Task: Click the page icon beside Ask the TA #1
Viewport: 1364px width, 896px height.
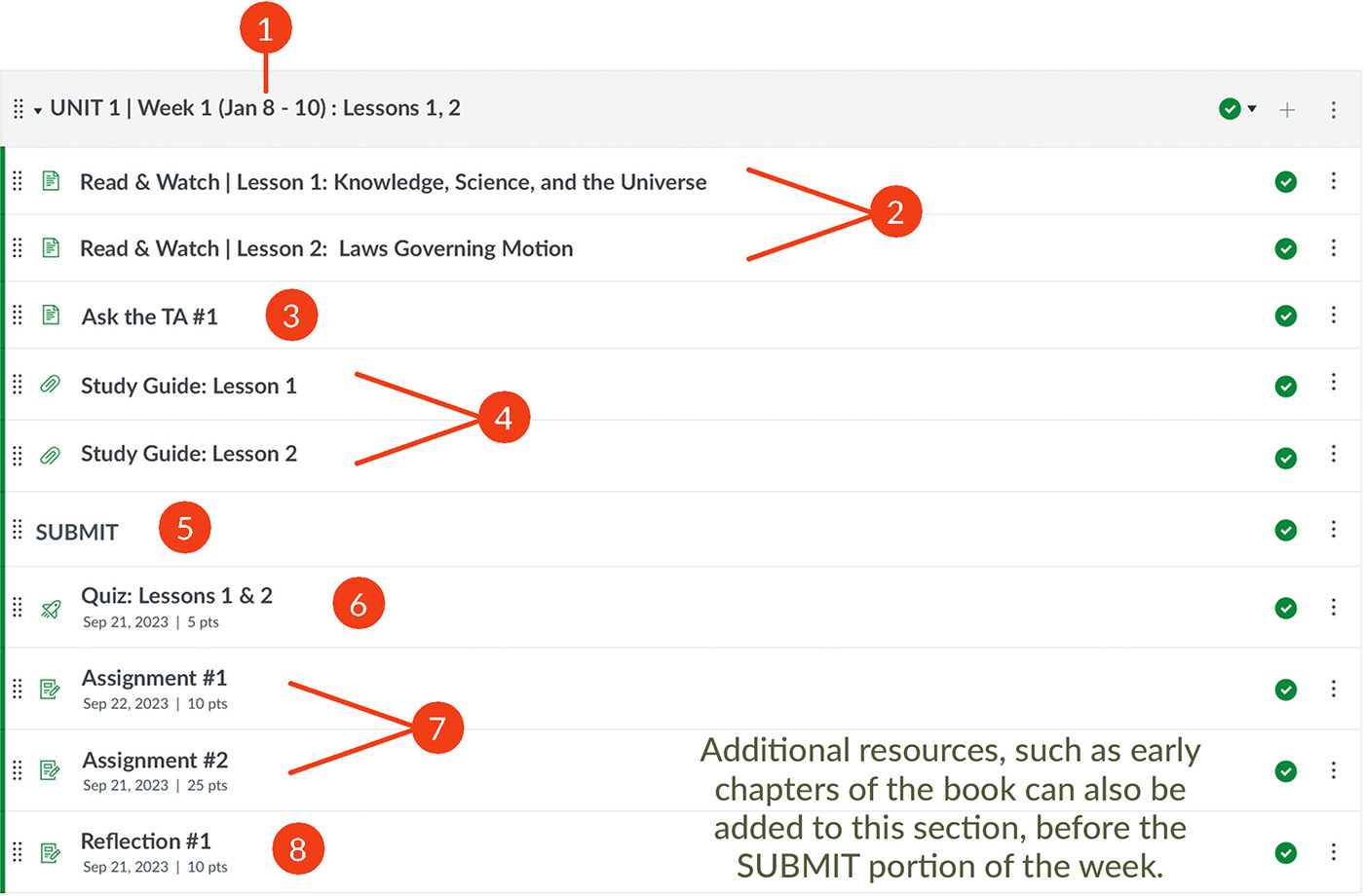Action: (50, 316)
